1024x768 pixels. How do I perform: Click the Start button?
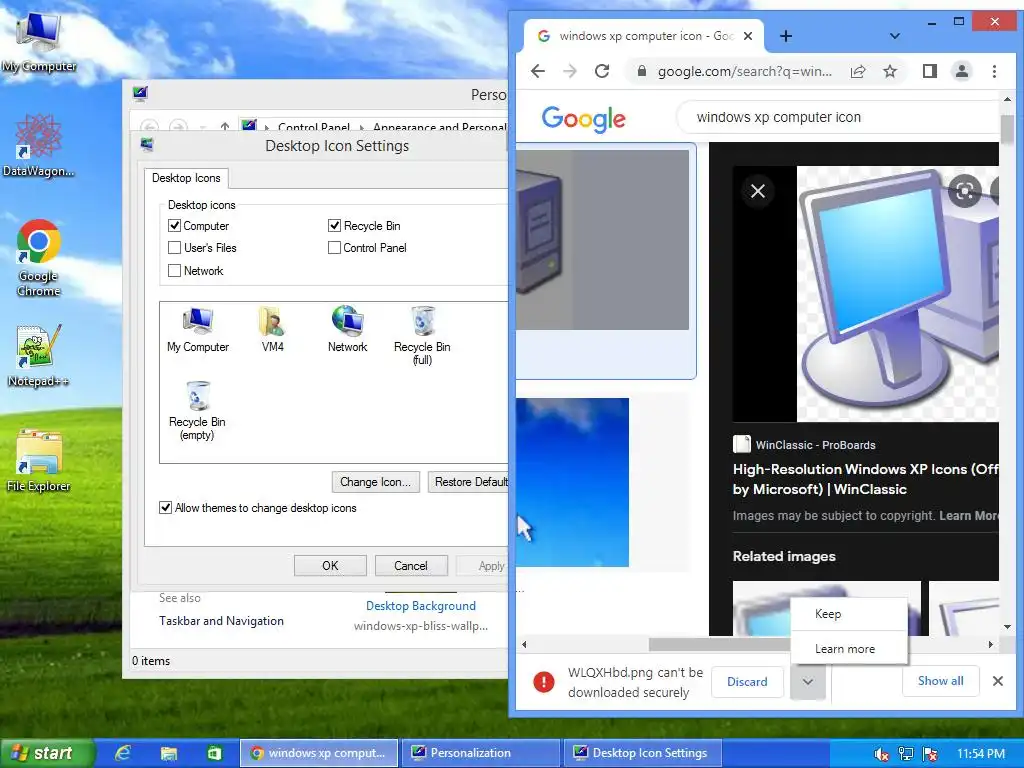click(x=46, y=753)
